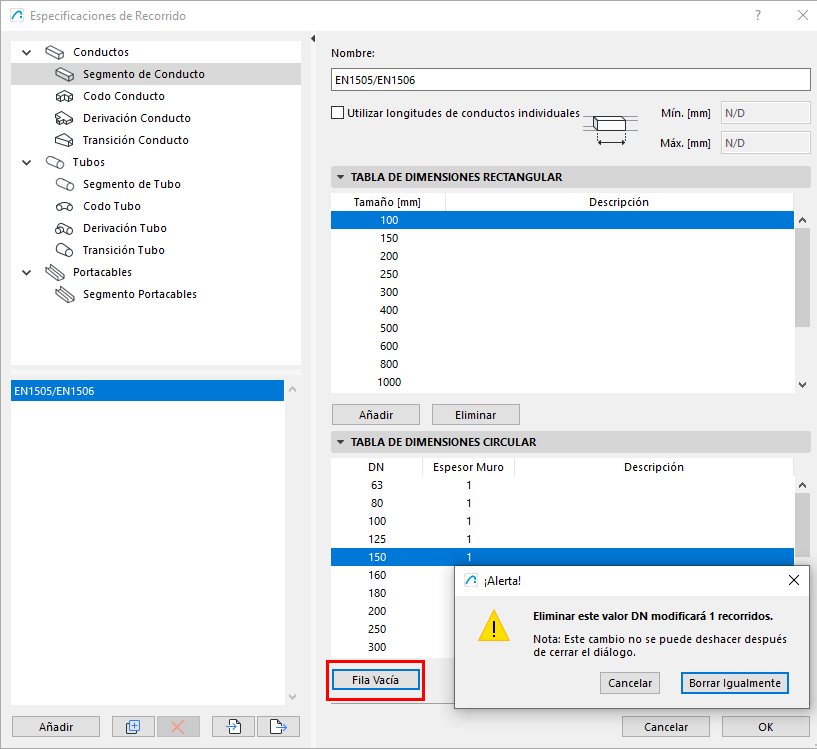The width and height of the screenshot is (817, 749).
Task: Select Derivación Conducto tree item
Action: 137,118
